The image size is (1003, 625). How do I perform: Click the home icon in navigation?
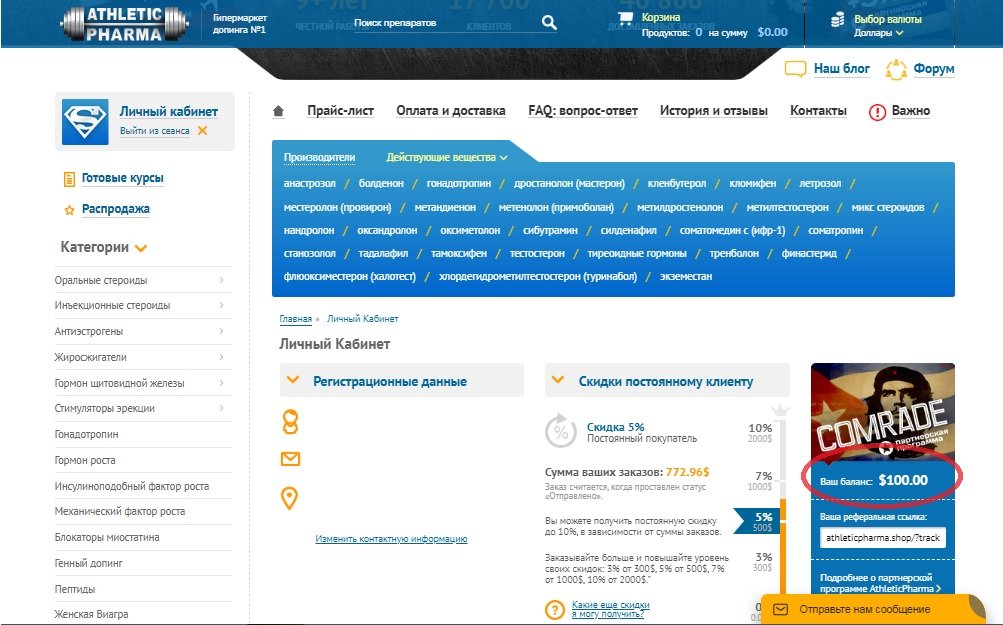pyautogui.click(x=279, y=111)
